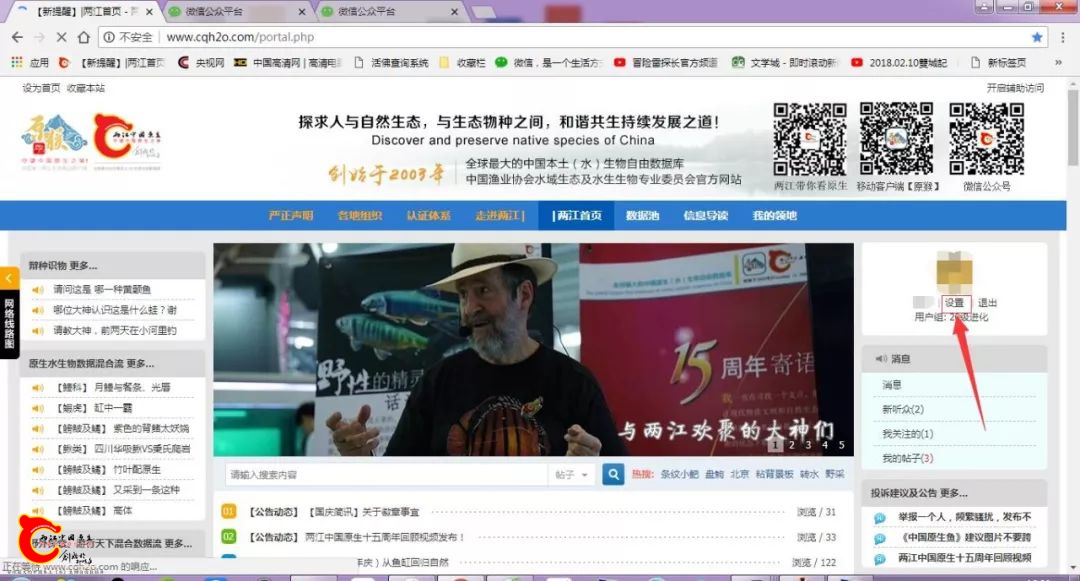1080x581 pixels.
Task: Click the site logo in header
Action: 91,142
